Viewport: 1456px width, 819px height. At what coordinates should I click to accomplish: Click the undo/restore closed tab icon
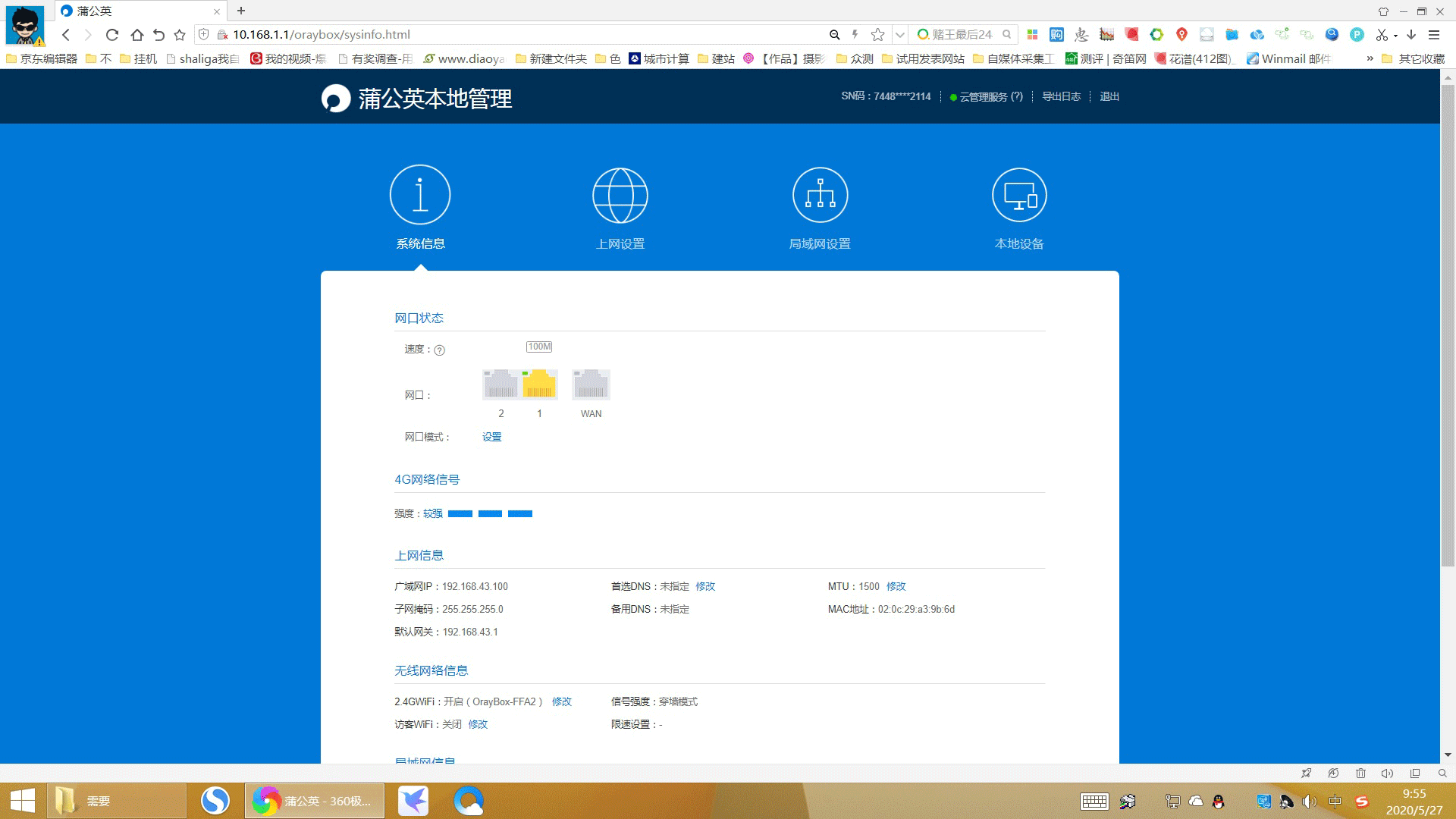[158, 35]
